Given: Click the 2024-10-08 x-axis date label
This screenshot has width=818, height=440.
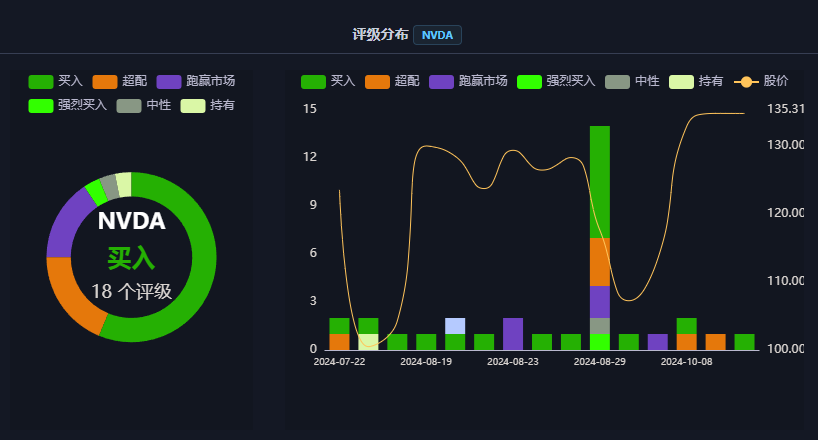Looking at the screenshot, I should (687, 362).
